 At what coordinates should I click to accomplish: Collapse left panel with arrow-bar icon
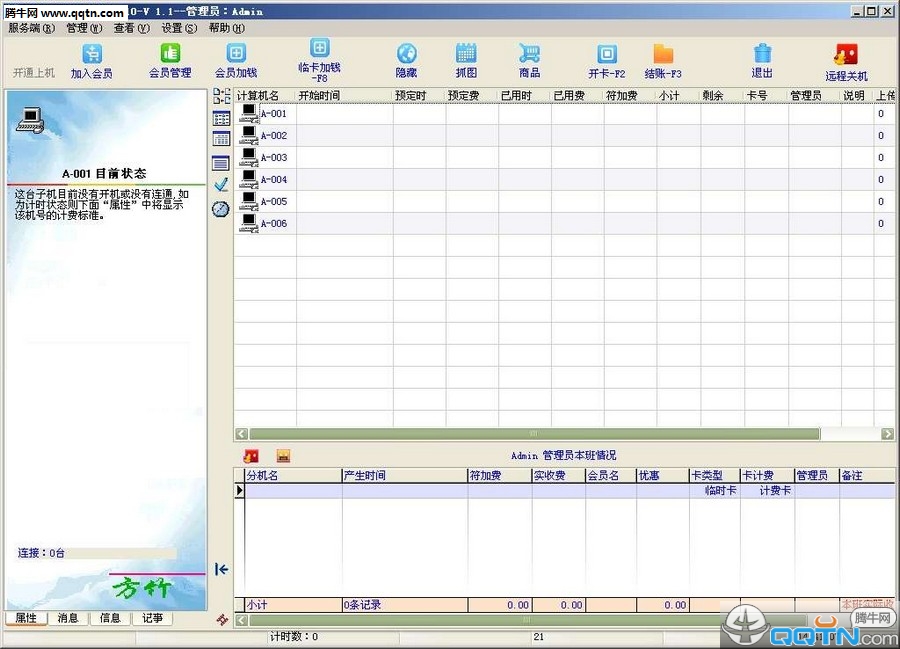221,569
